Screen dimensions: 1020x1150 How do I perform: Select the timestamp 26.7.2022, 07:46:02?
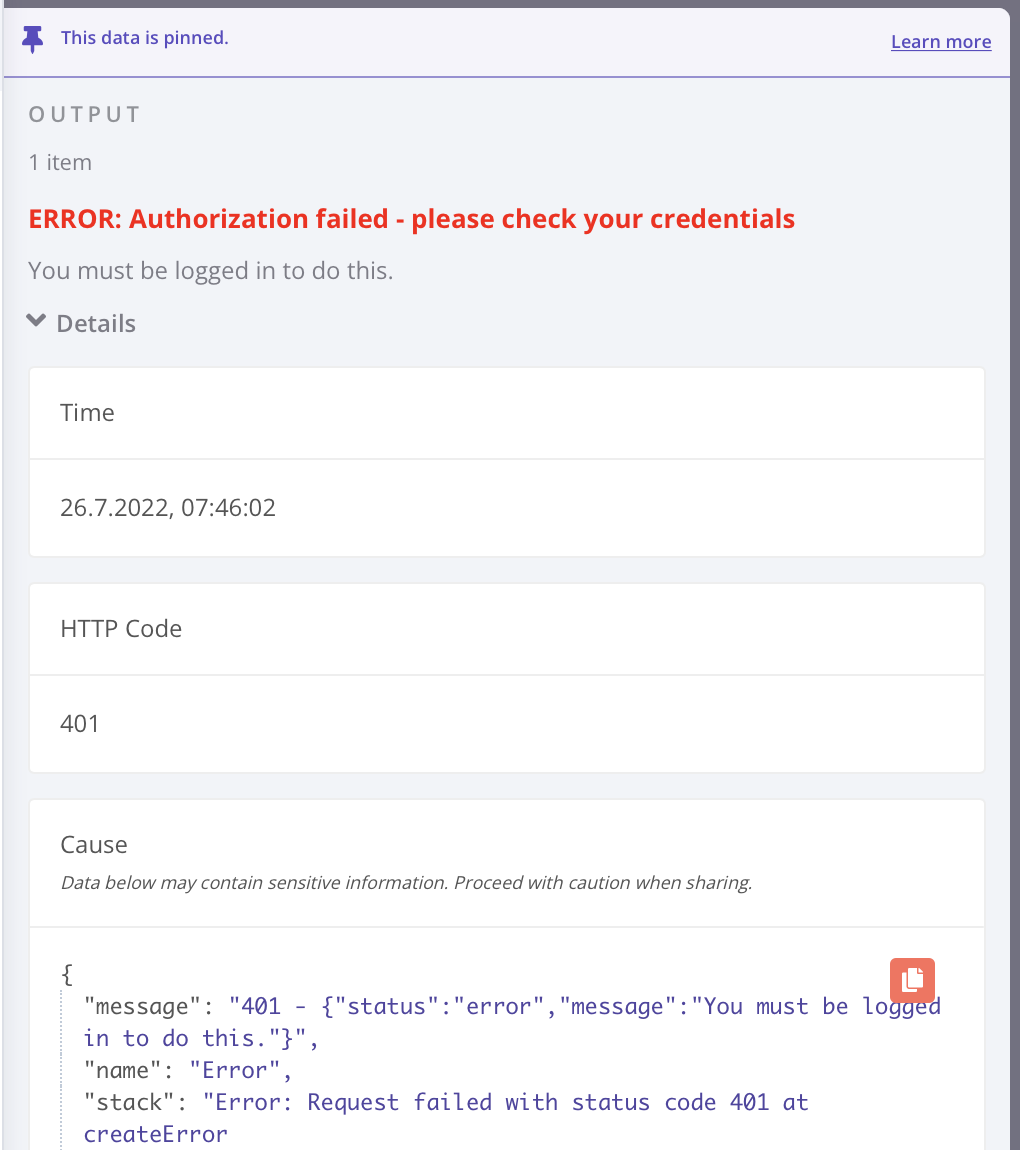(x=168, y=507)
